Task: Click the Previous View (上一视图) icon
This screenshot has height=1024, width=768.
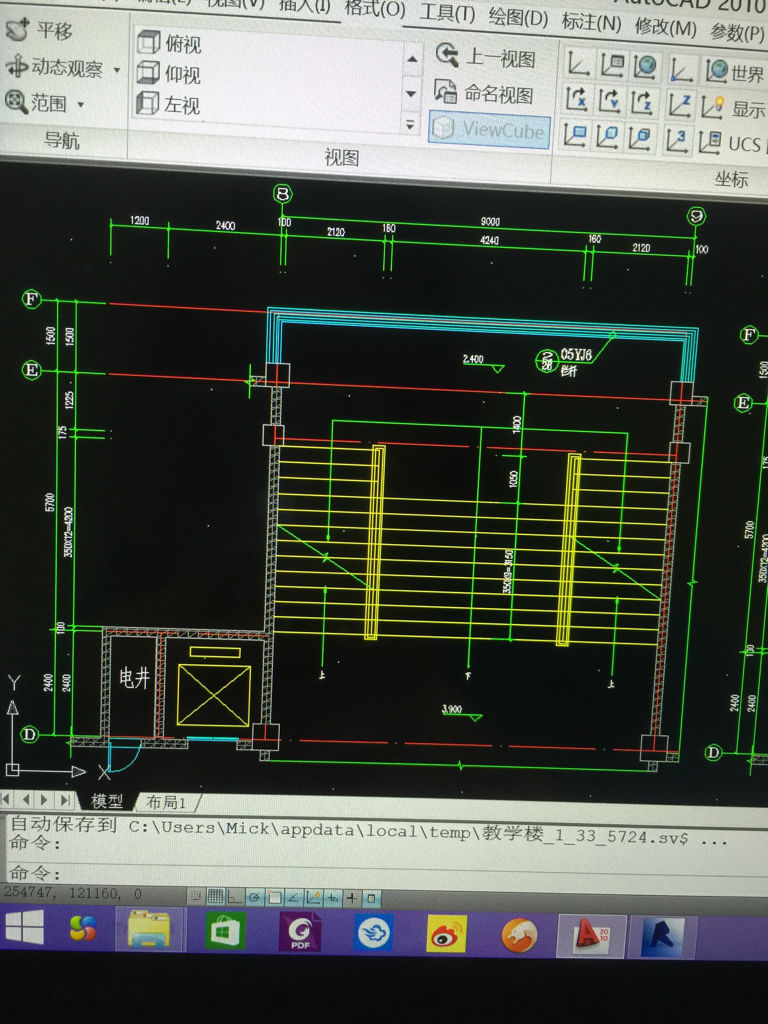Action: (x=446, y=56)
